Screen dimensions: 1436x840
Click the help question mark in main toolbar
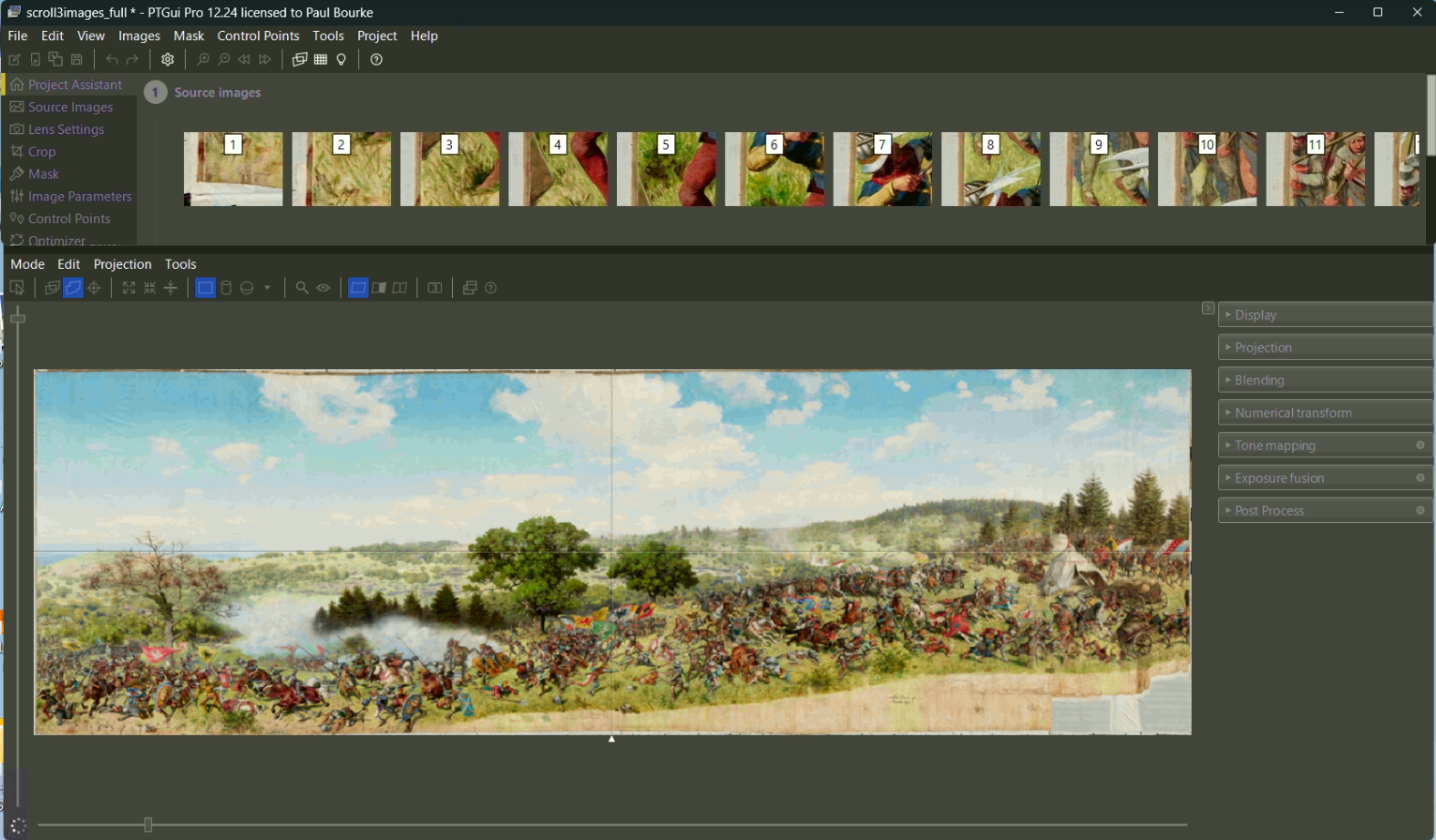pos(376,59)
